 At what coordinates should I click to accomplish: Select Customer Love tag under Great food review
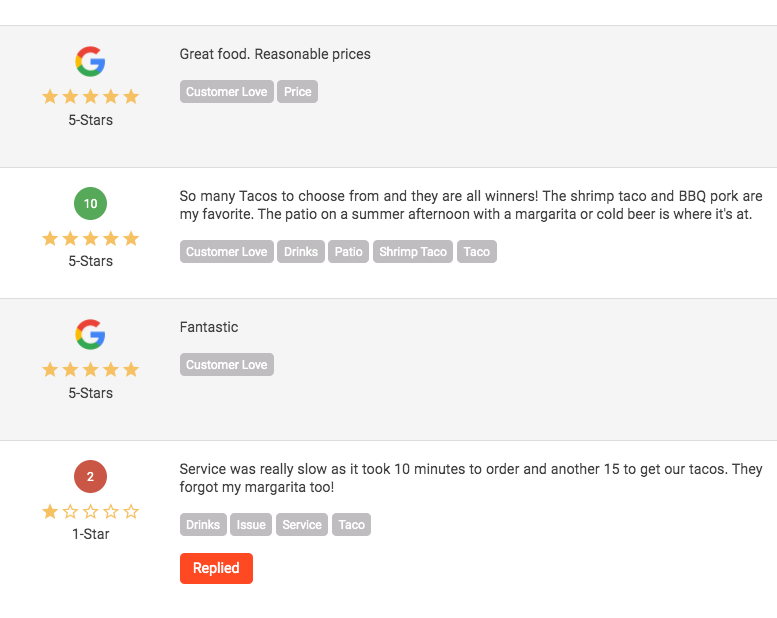pyautogui.click(x=226, y=92)
